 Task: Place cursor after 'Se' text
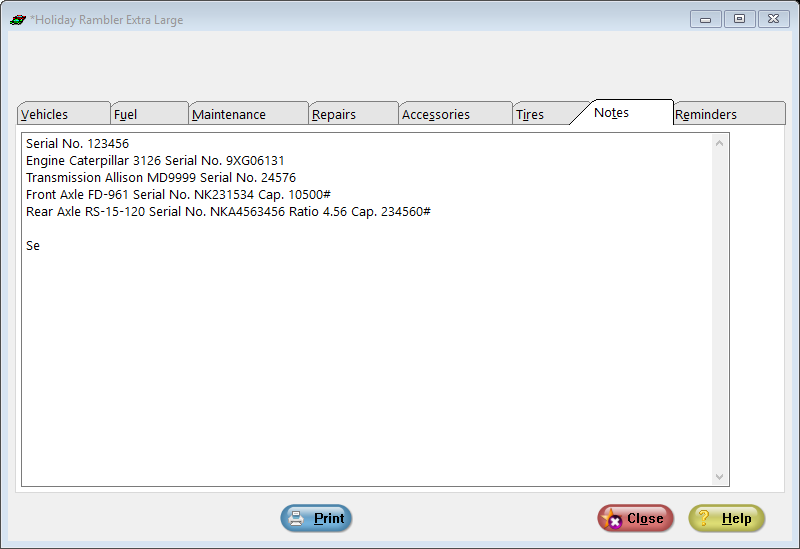[40, 245]
